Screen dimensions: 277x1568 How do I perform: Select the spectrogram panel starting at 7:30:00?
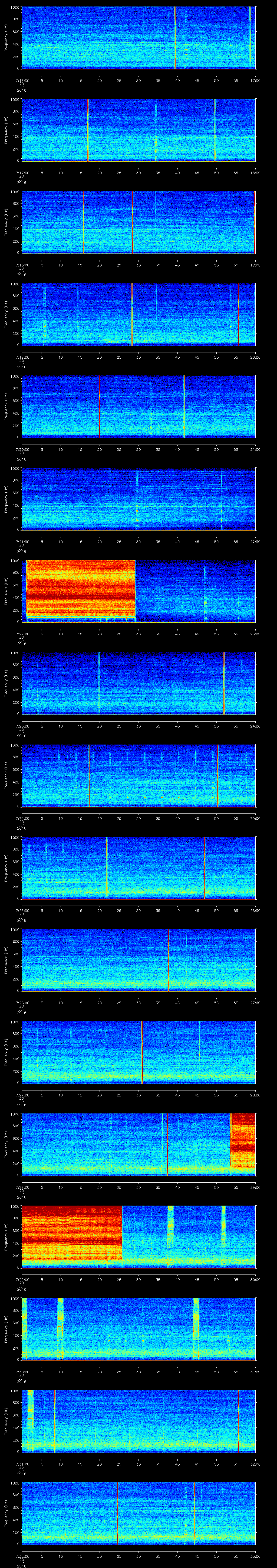click(x=138, y=1329)
